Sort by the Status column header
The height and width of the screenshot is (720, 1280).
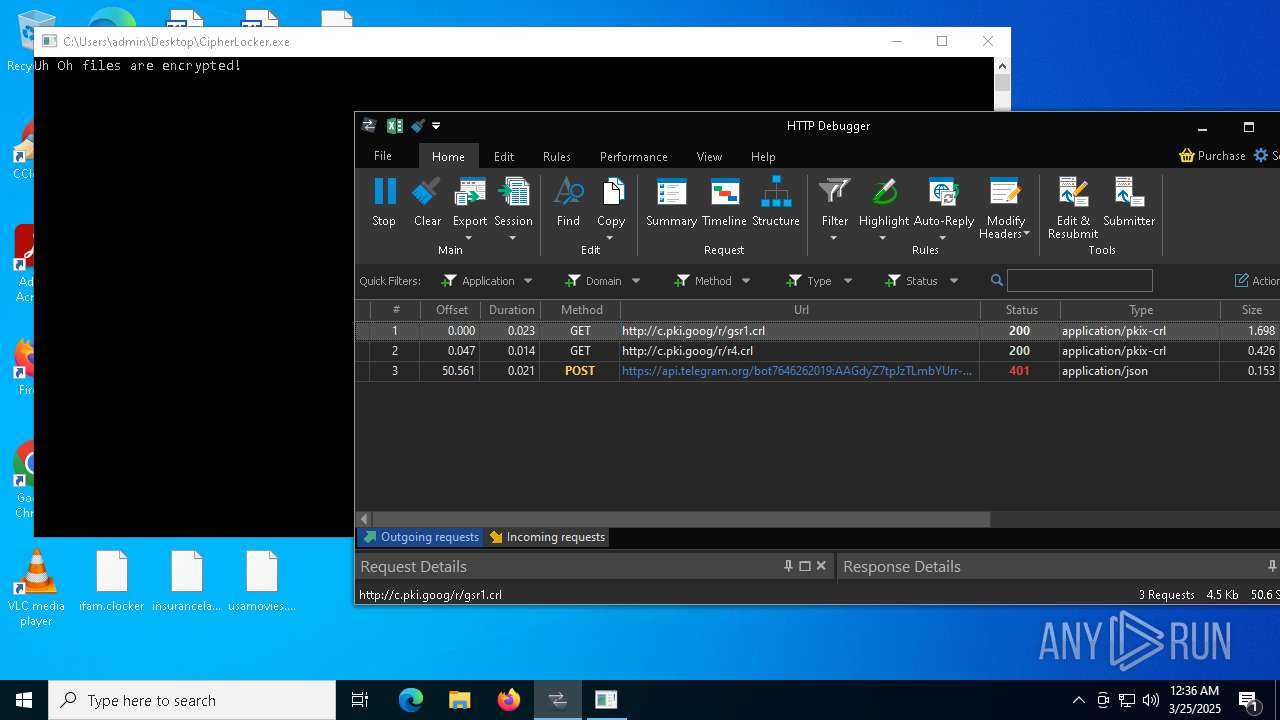[x=1021, y=310]
